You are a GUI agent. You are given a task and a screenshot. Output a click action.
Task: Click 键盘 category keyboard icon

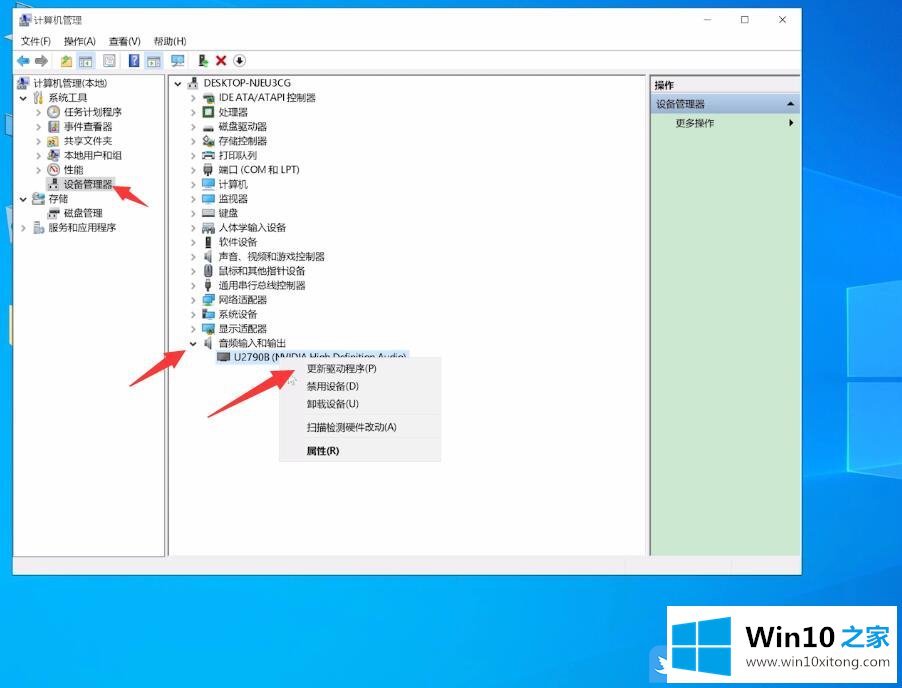point(208,213)
